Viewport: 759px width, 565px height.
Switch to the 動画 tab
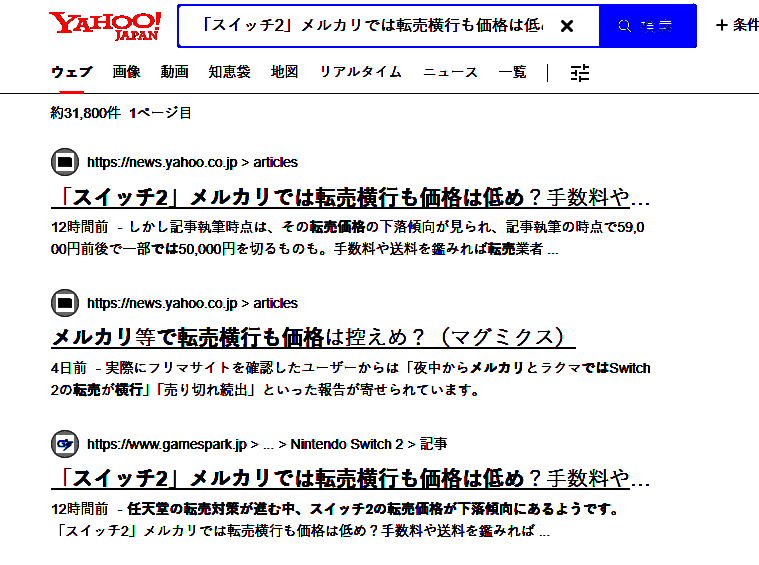tap(174, 72)
